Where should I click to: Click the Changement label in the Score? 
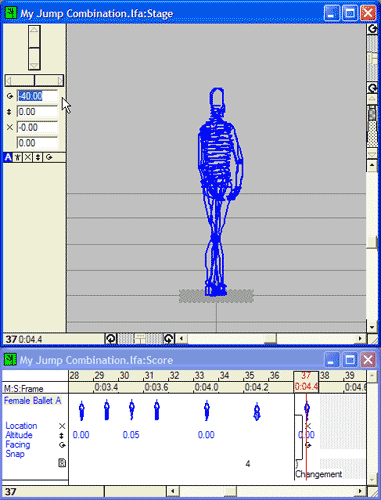point(319,474)
